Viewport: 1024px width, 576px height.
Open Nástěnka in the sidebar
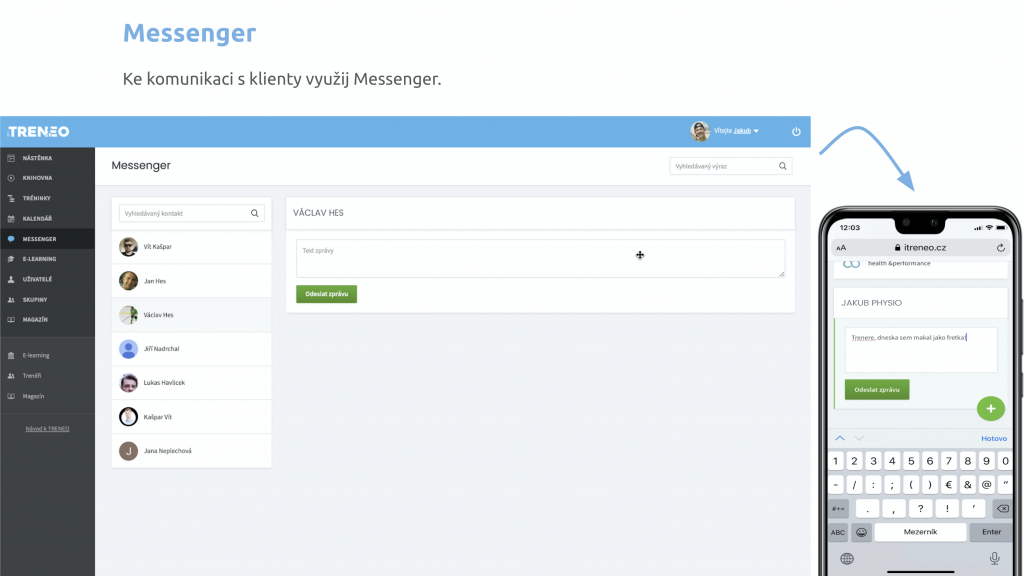click(x=37, y=158)
